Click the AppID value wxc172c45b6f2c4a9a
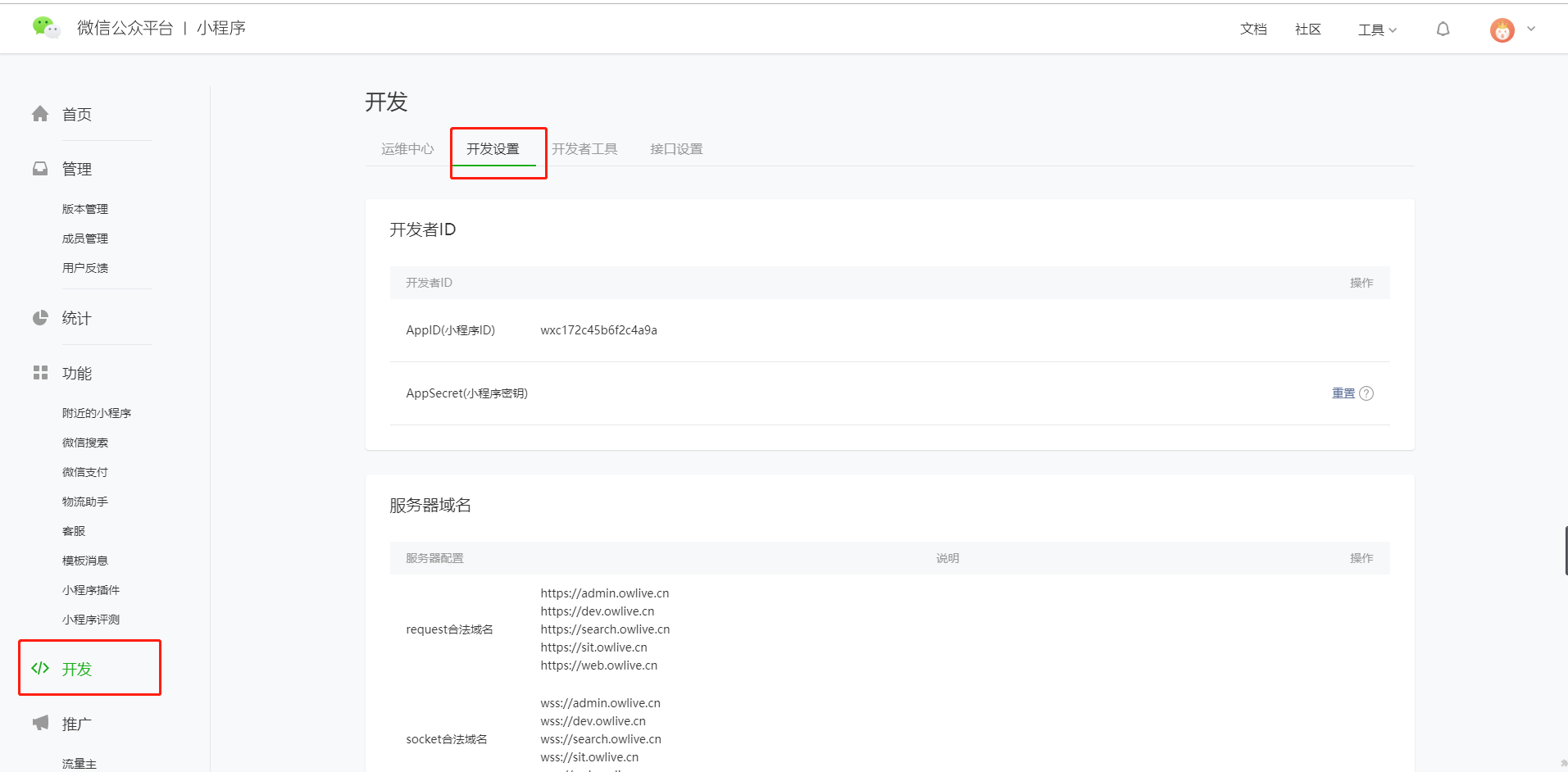 [x=598, y=330]
